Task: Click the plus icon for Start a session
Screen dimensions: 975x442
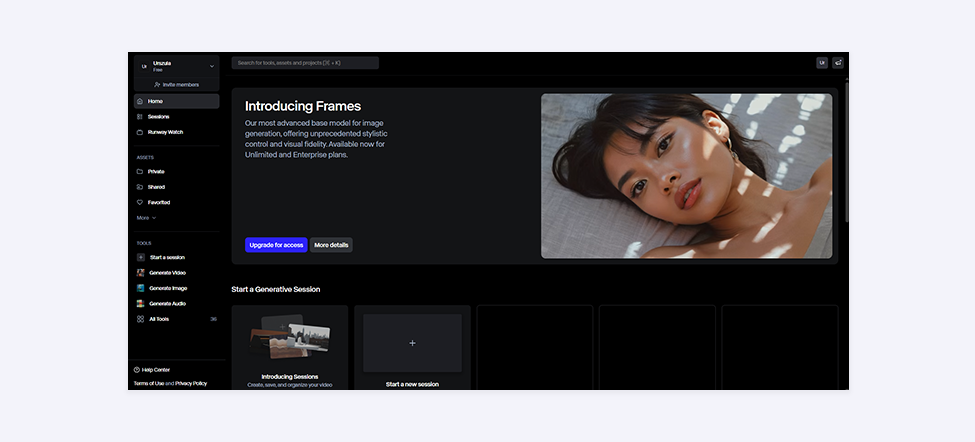Action: pos(140,257)
